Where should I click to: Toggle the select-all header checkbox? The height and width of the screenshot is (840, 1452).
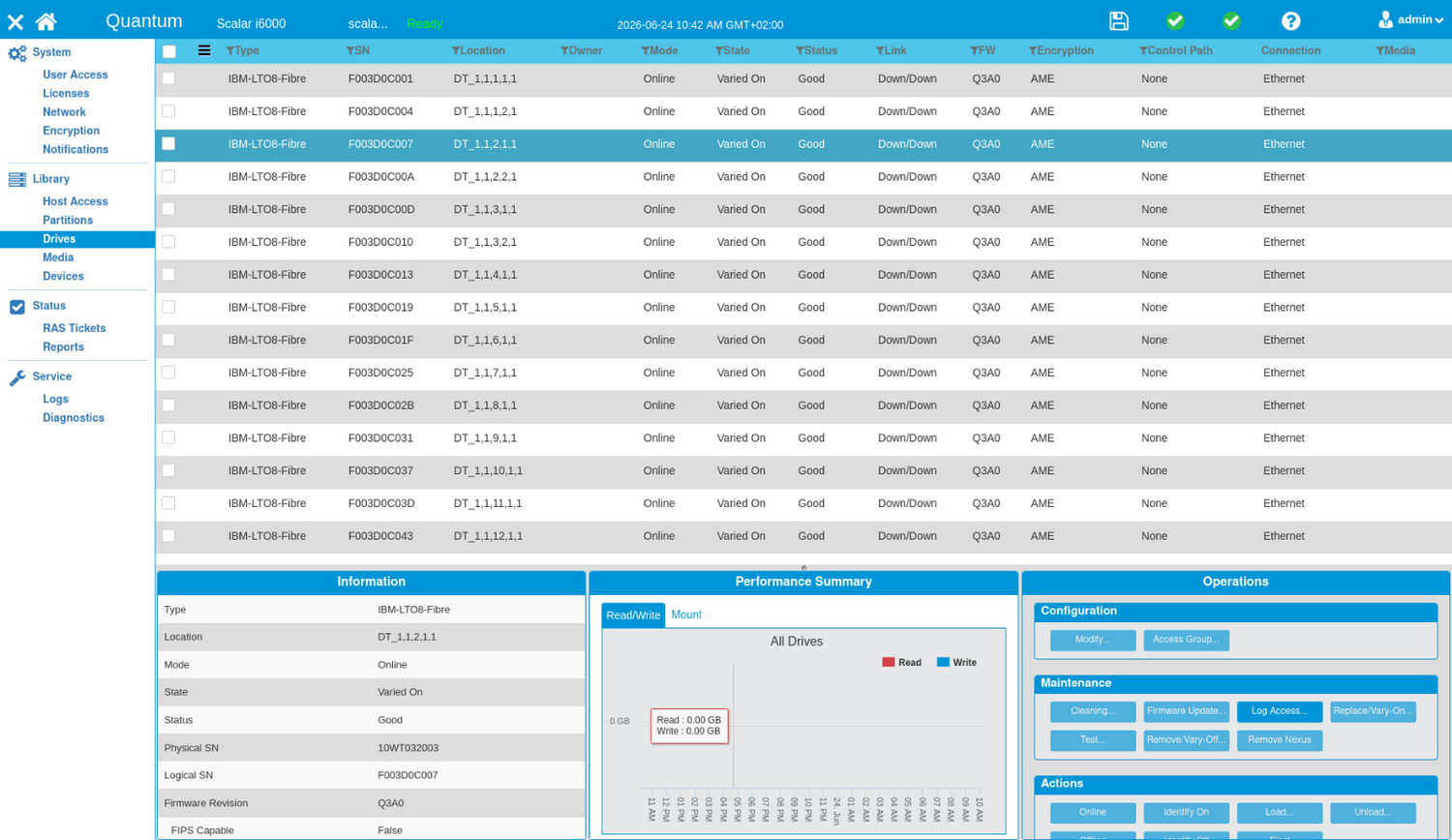tap(169, 51)
